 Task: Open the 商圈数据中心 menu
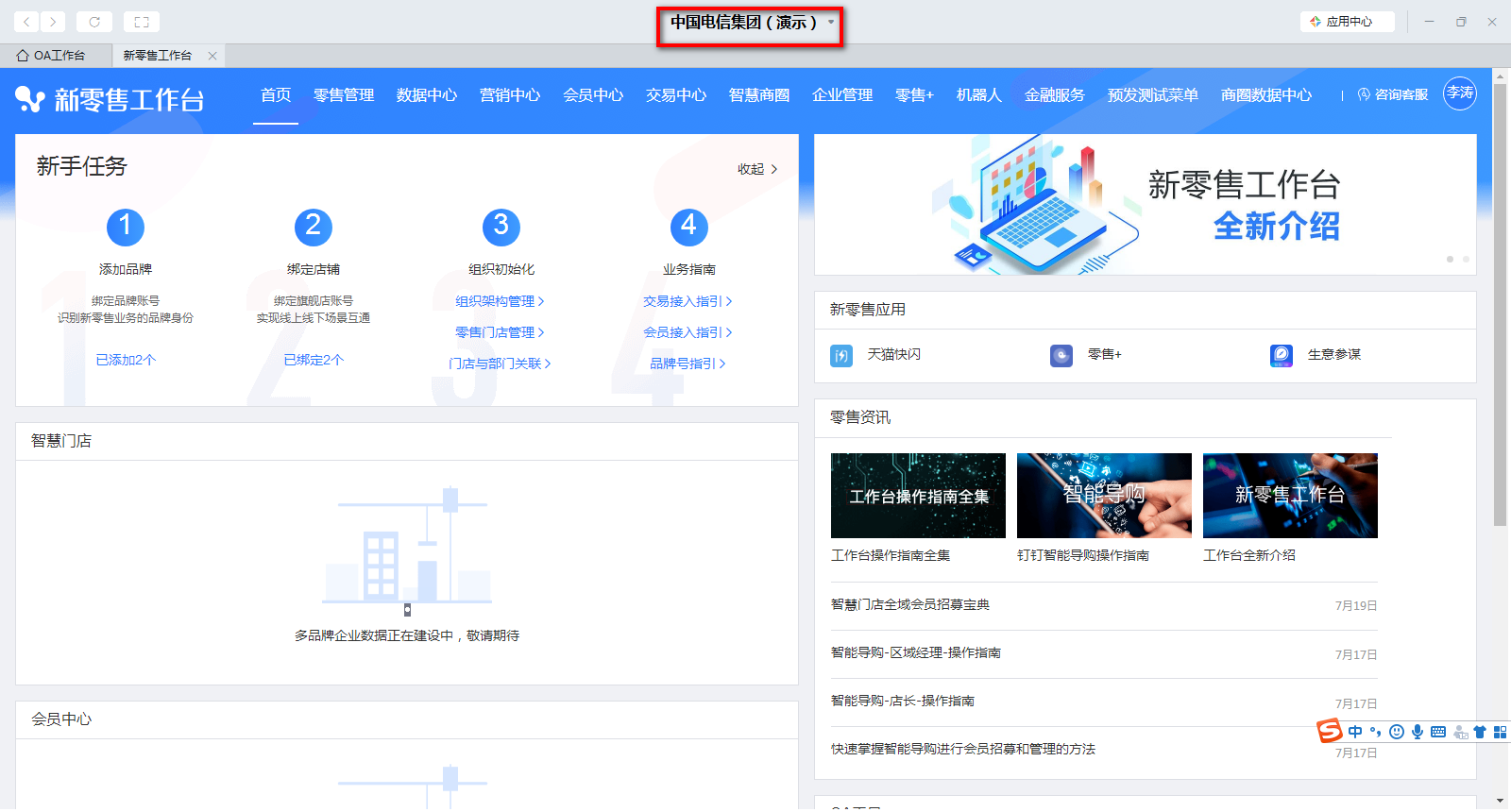(1266, 95)
